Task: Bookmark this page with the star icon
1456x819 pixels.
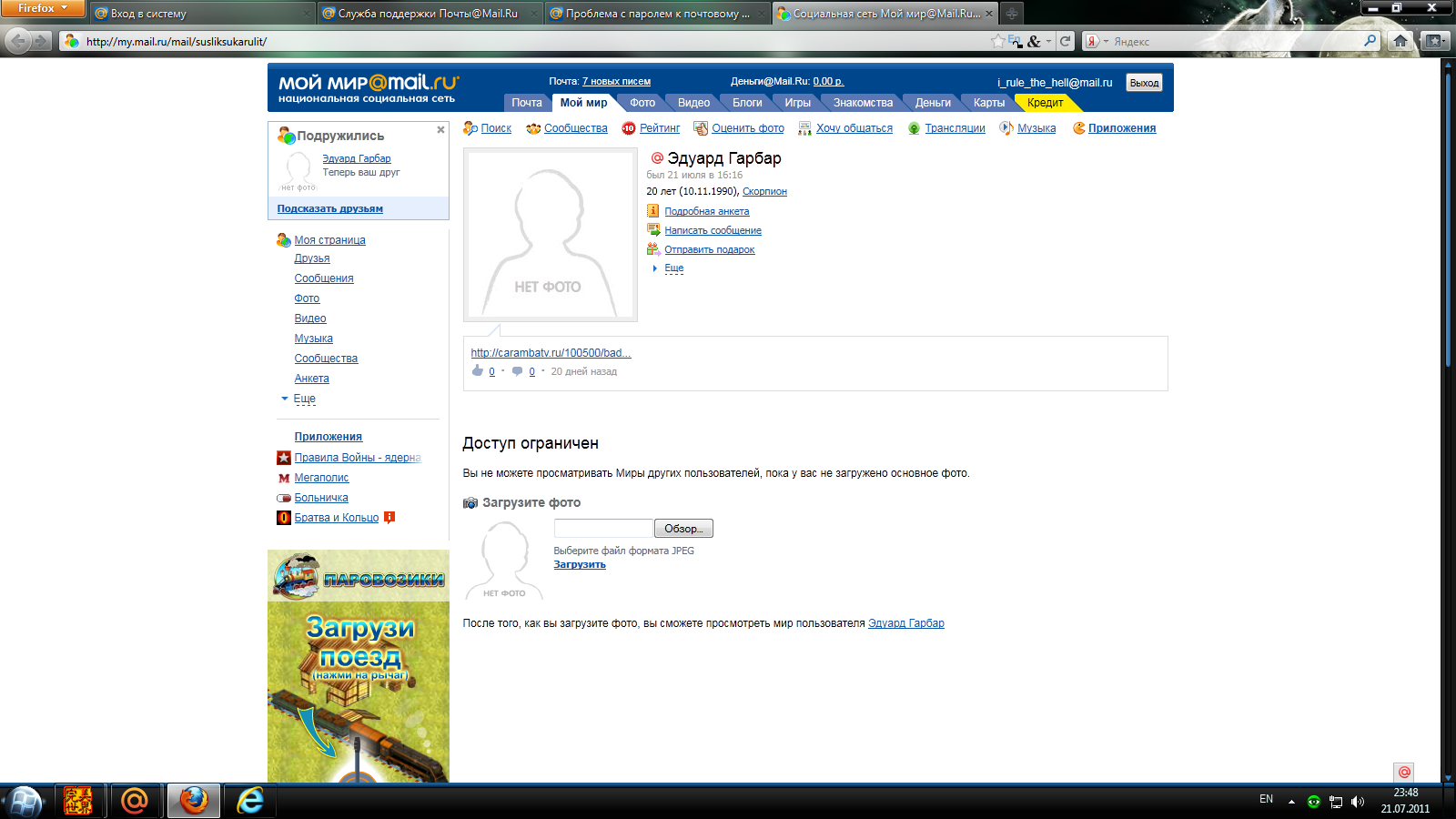Action: [998, 41]
